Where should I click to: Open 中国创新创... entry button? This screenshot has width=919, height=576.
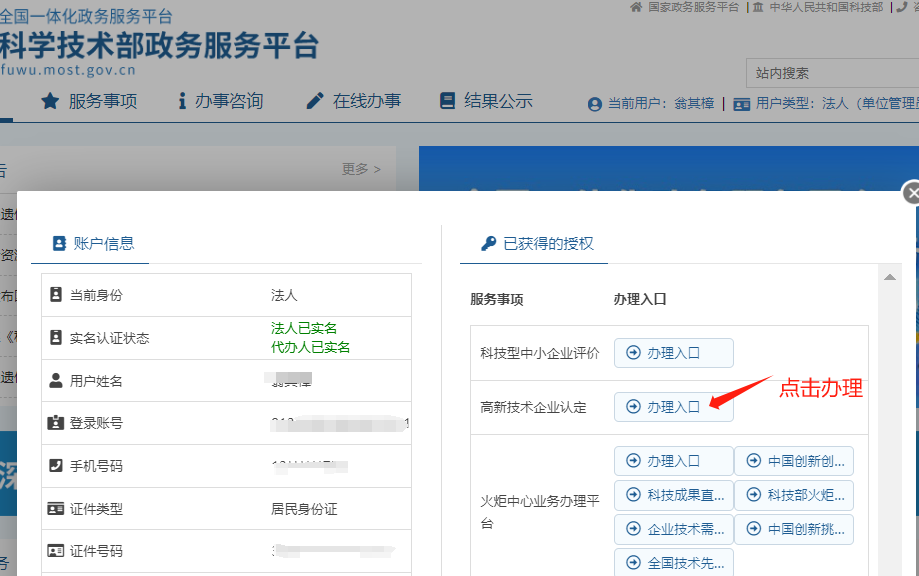(x=794, y=461)
